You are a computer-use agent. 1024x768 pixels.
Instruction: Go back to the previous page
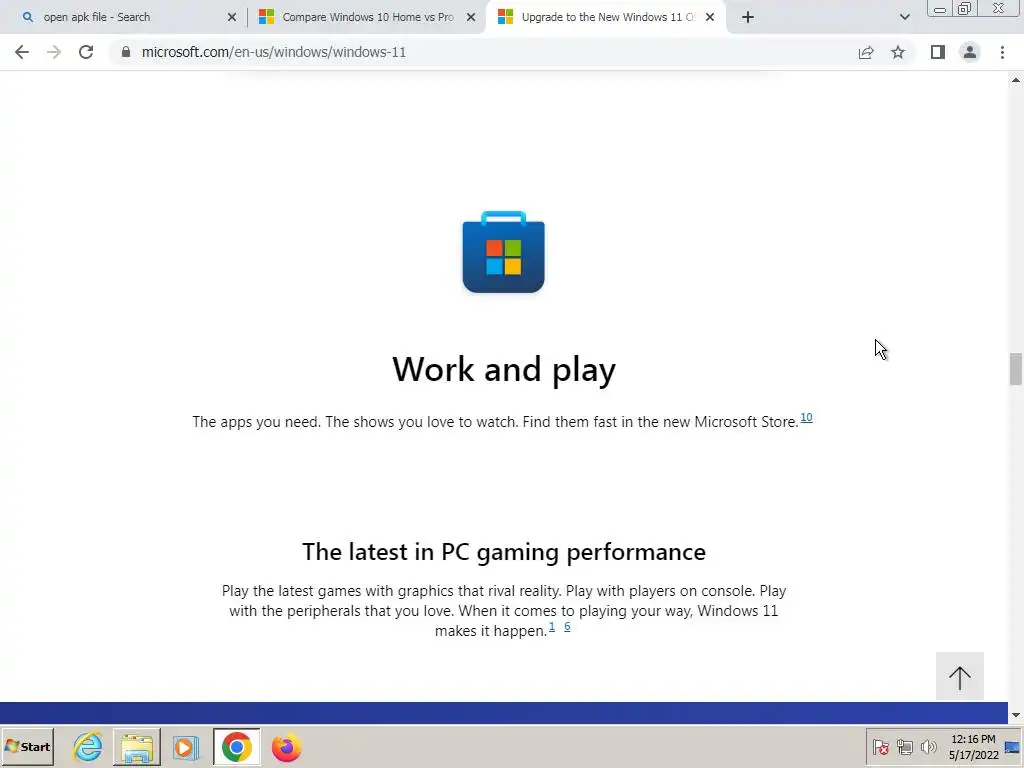click(22, 52)
